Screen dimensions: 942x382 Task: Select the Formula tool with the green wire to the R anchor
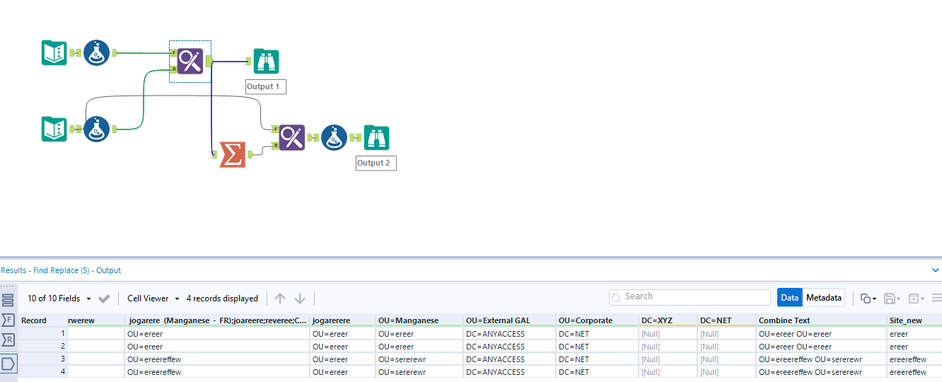(96, 129)
